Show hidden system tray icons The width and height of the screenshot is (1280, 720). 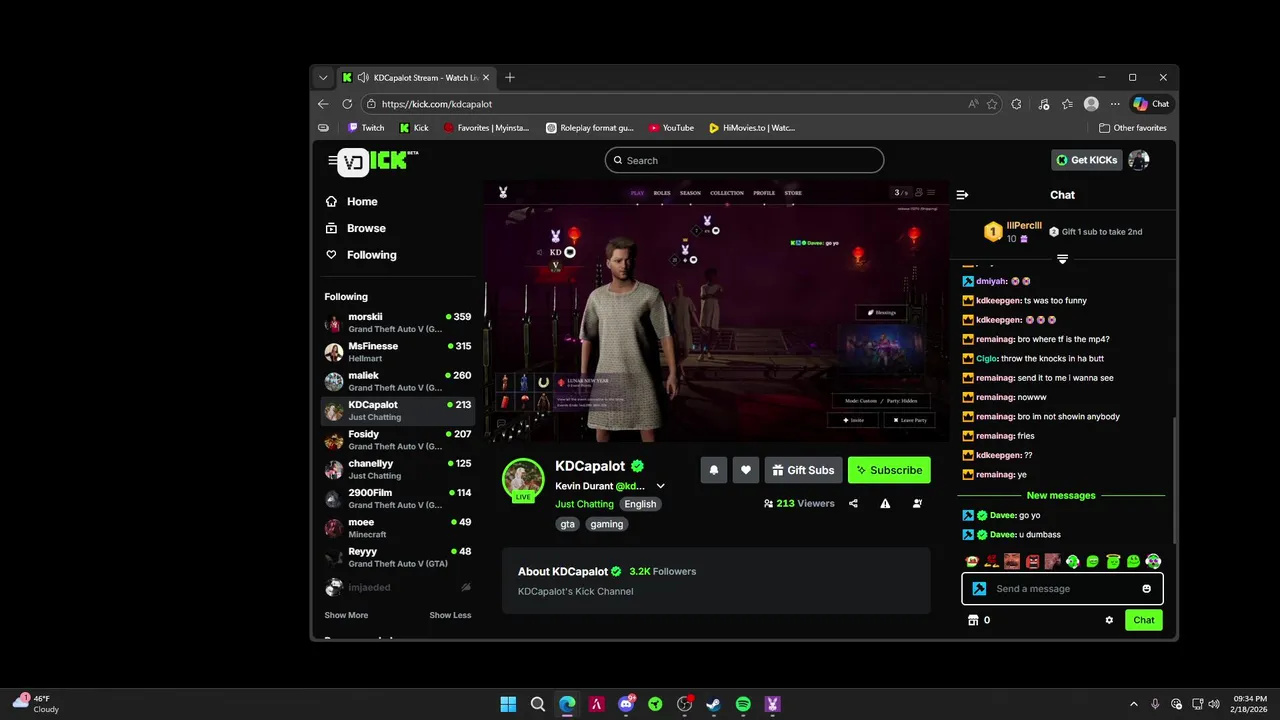tap(1133, 704)
